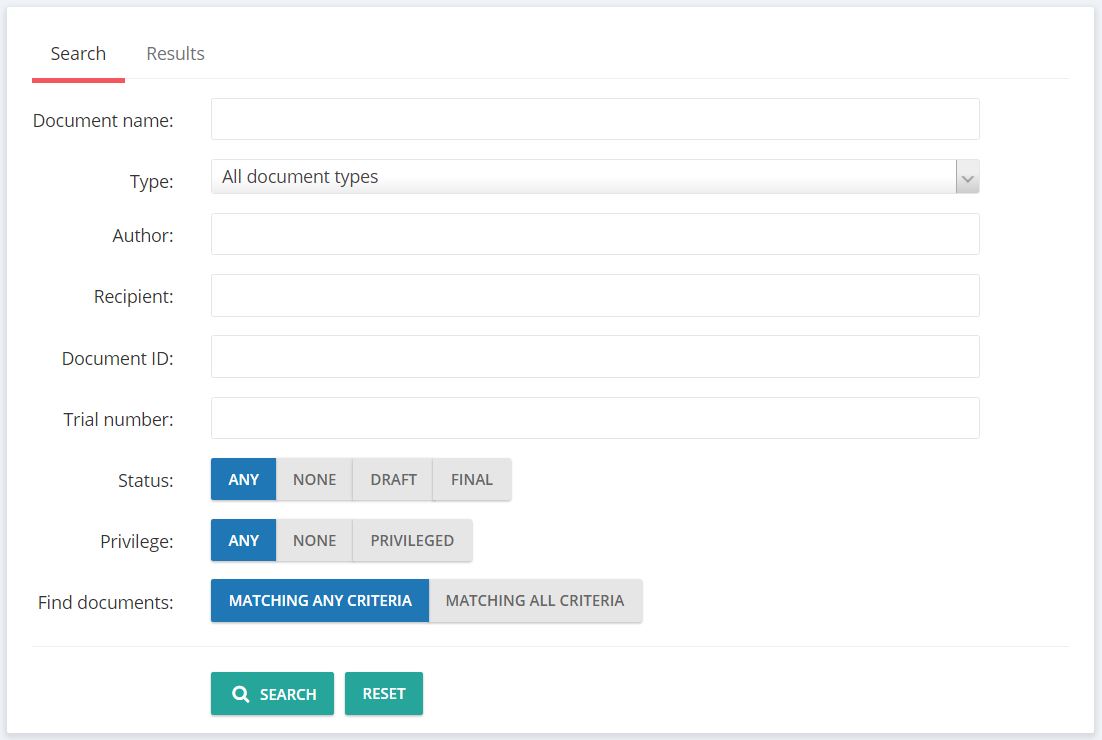Click the magnifier icon on Search button

click(240, 694)
